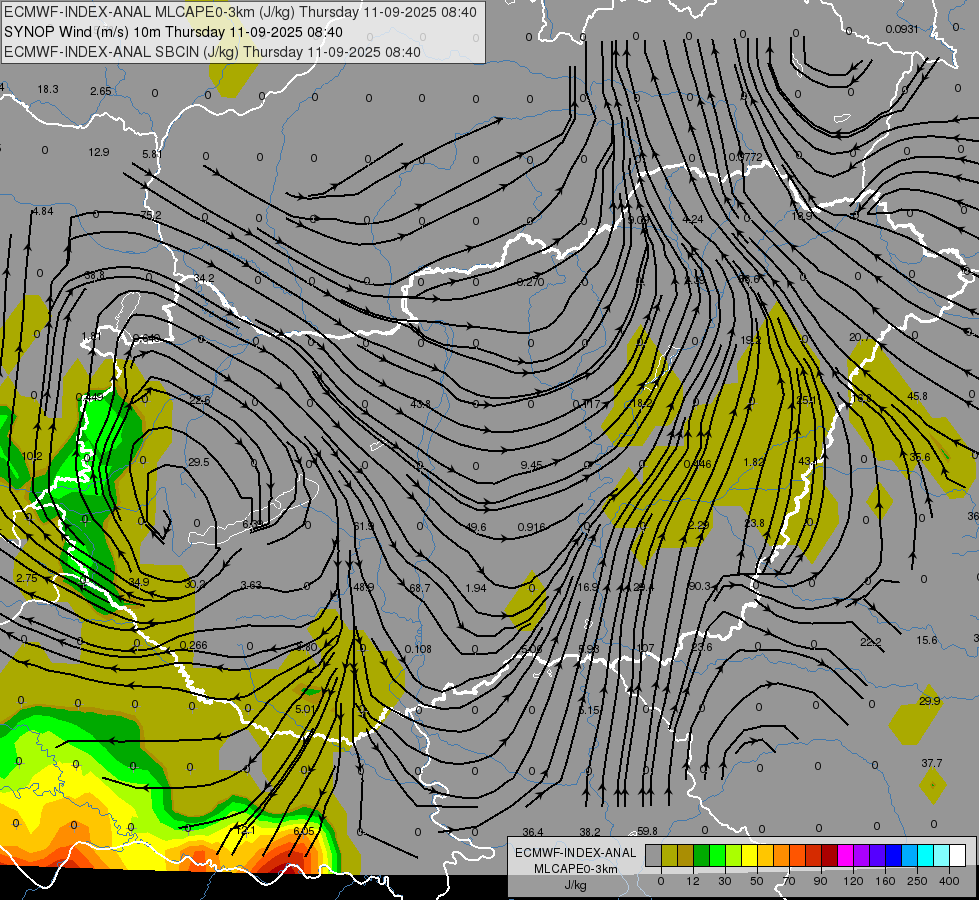The image size is (979, 900).
Task: Click the map value 0.266
Action: 194,645
